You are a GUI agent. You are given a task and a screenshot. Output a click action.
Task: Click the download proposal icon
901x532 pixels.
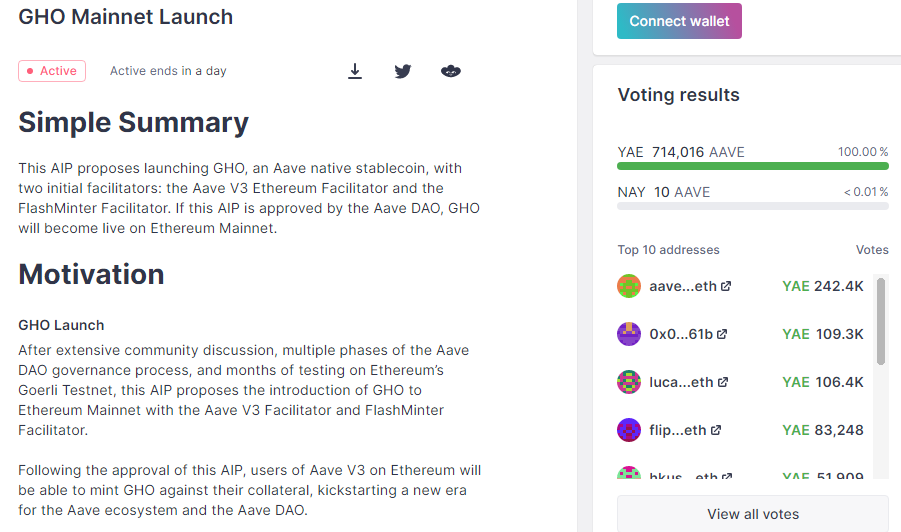pyautogui.click(x=355, y=71)
